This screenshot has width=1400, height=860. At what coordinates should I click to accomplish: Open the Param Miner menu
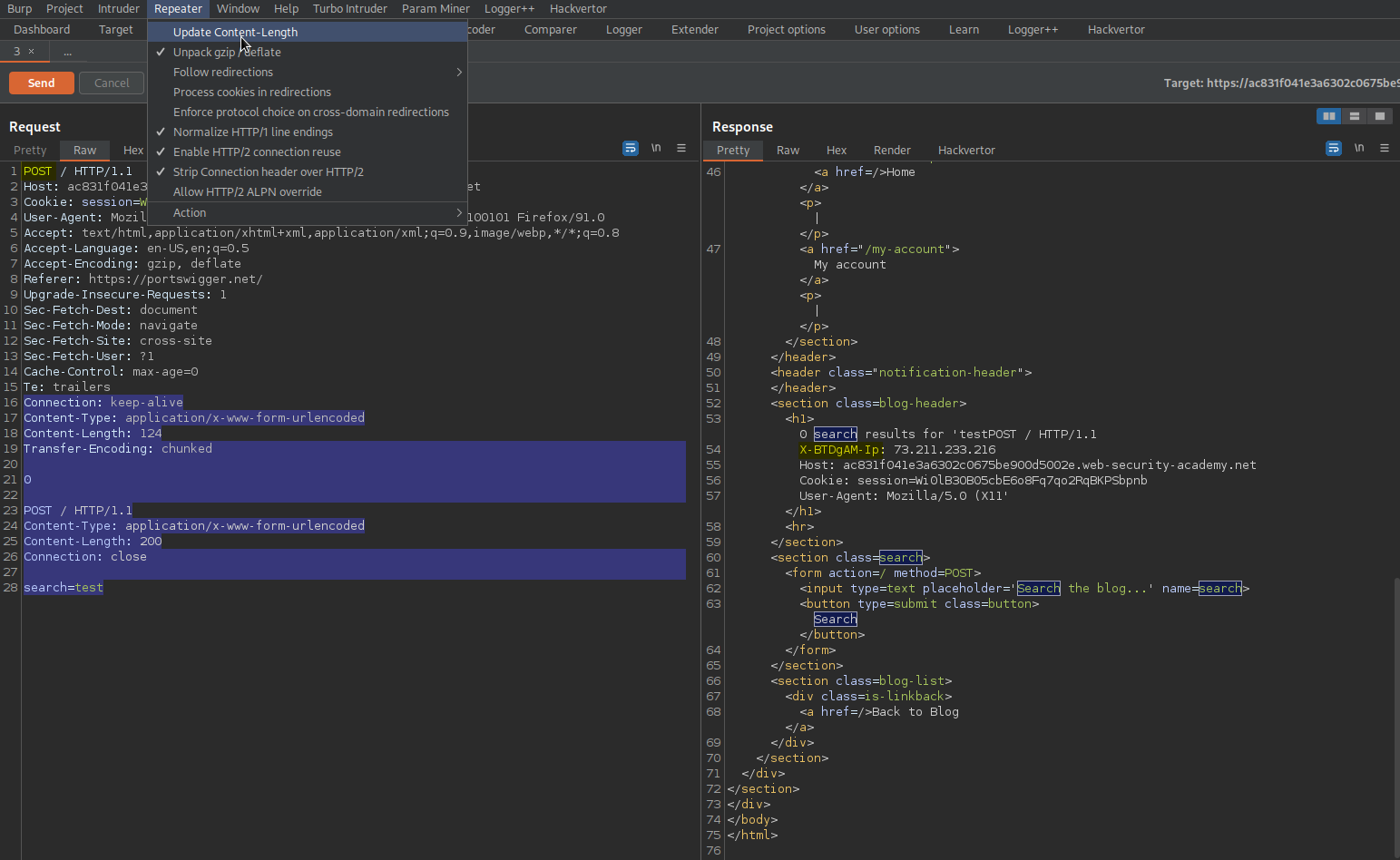click(436, 8)
